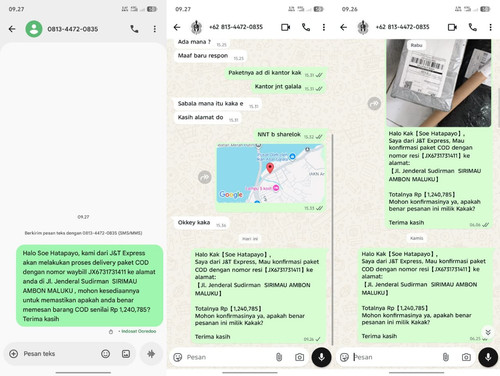Image resolution: width=500 pixels, height=376 pixels.
Task: Start video call in middle WhatsApp chat
Action: 286,27
